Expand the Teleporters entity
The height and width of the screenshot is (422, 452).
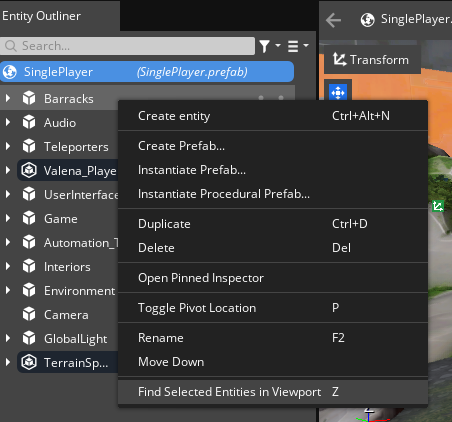8,146
